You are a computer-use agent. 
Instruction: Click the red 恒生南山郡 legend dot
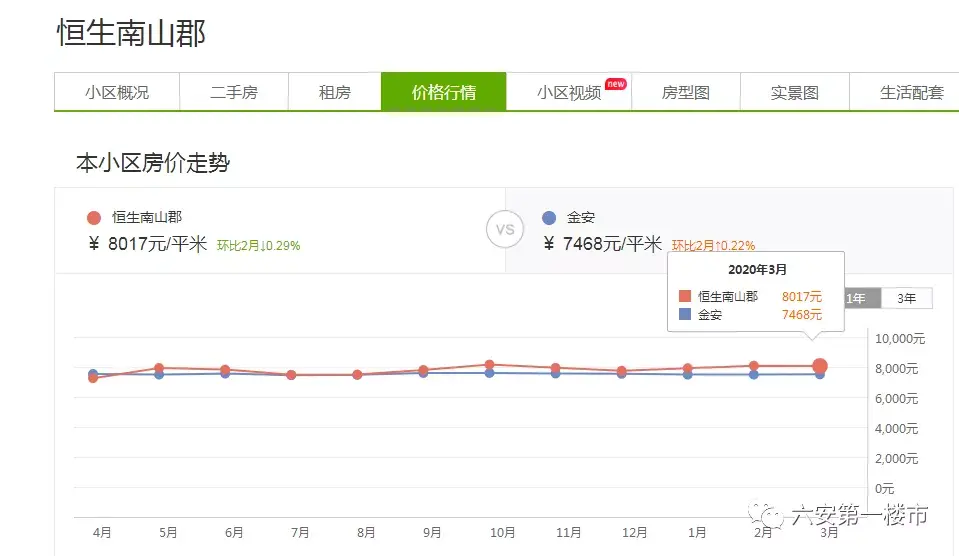[94, 218]
